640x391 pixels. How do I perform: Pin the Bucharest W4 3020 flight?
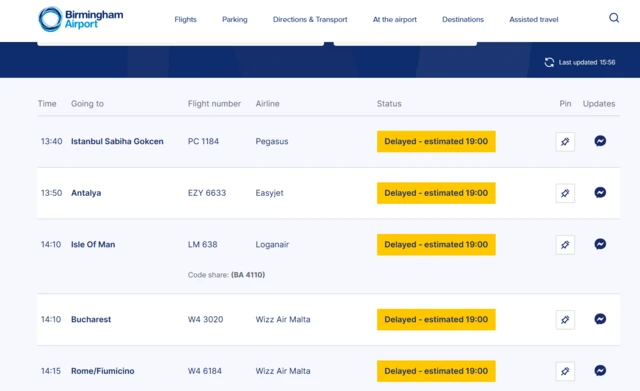click(565, 320)
